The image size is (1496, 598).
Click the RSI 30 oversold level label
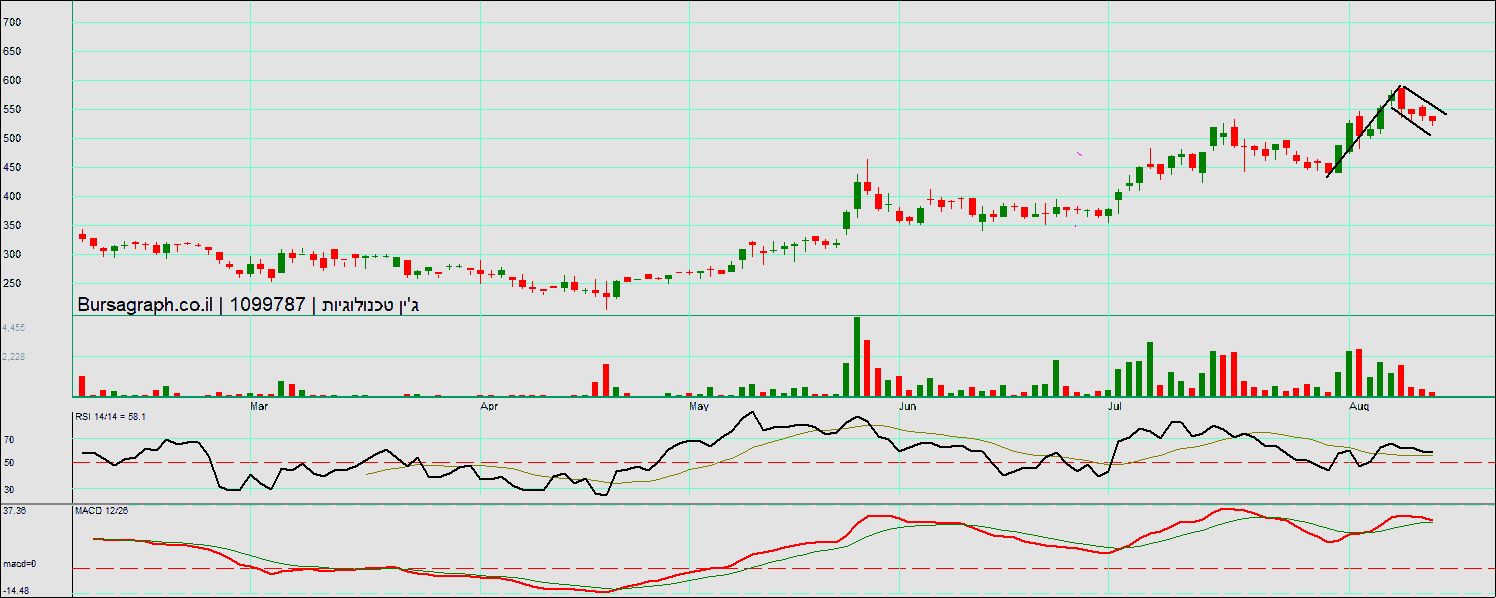click(x=9, y=490)
